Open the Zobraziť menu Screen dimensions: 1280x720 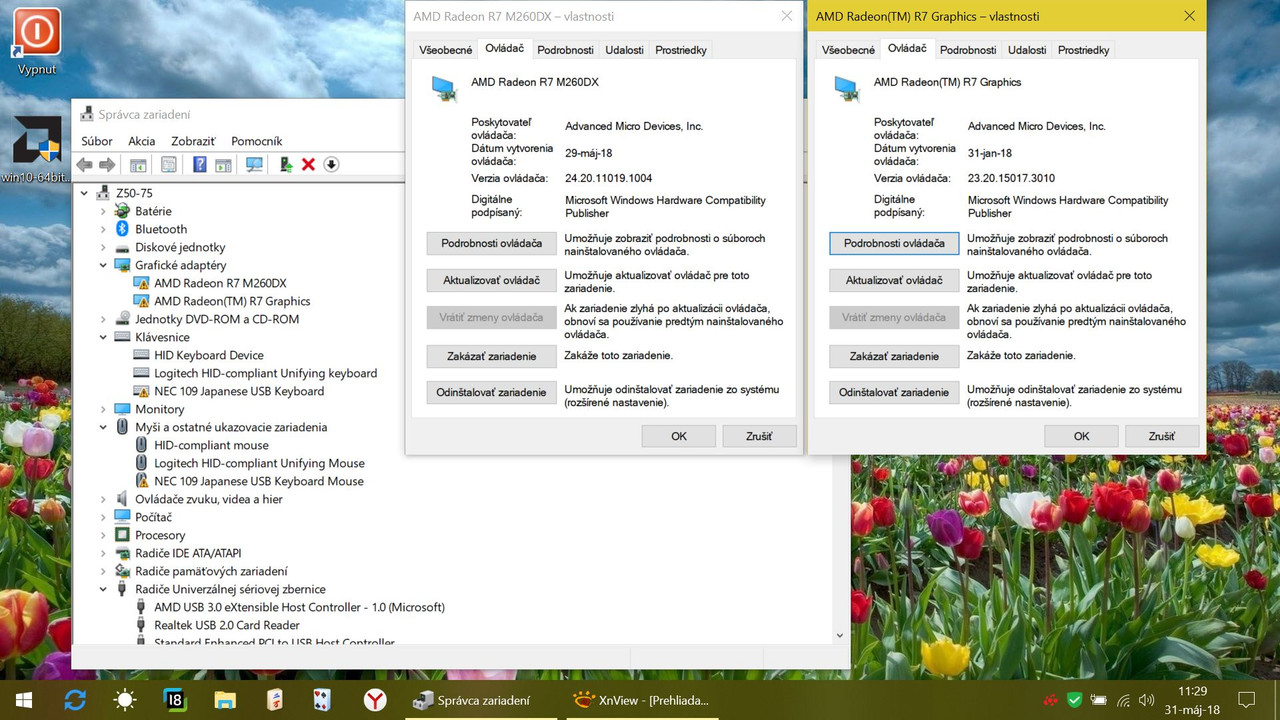tap(193, 141)
